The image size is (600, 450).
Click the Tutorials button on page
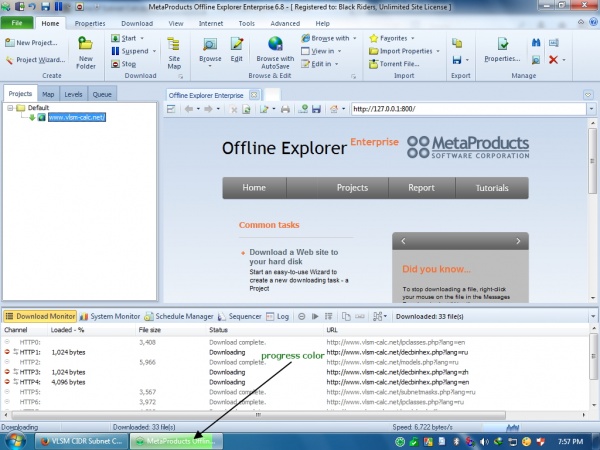pos(492,187)
